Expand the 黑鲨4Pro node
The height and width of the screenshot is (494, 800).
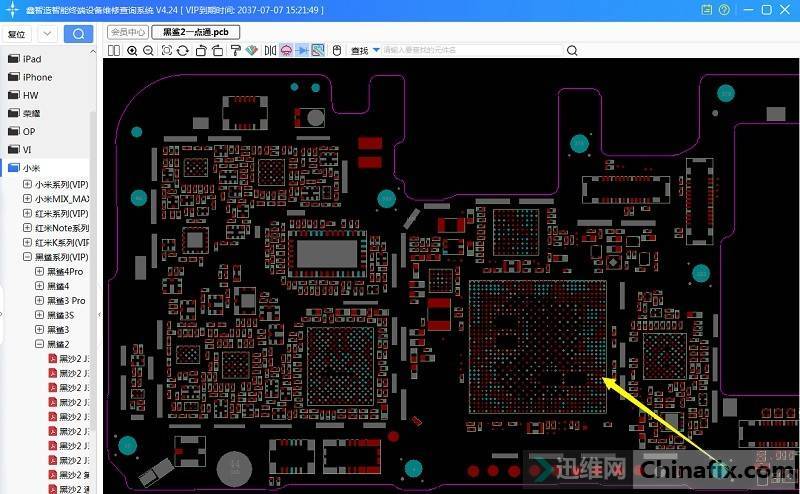coord(39,271)
